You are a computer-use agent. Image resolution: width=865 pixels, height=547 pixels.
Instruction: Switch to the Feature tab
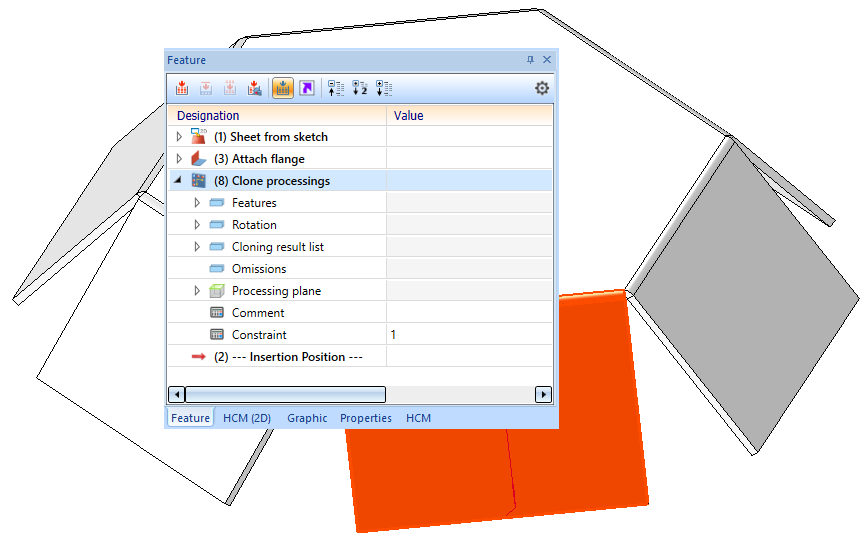click(190, 418)
